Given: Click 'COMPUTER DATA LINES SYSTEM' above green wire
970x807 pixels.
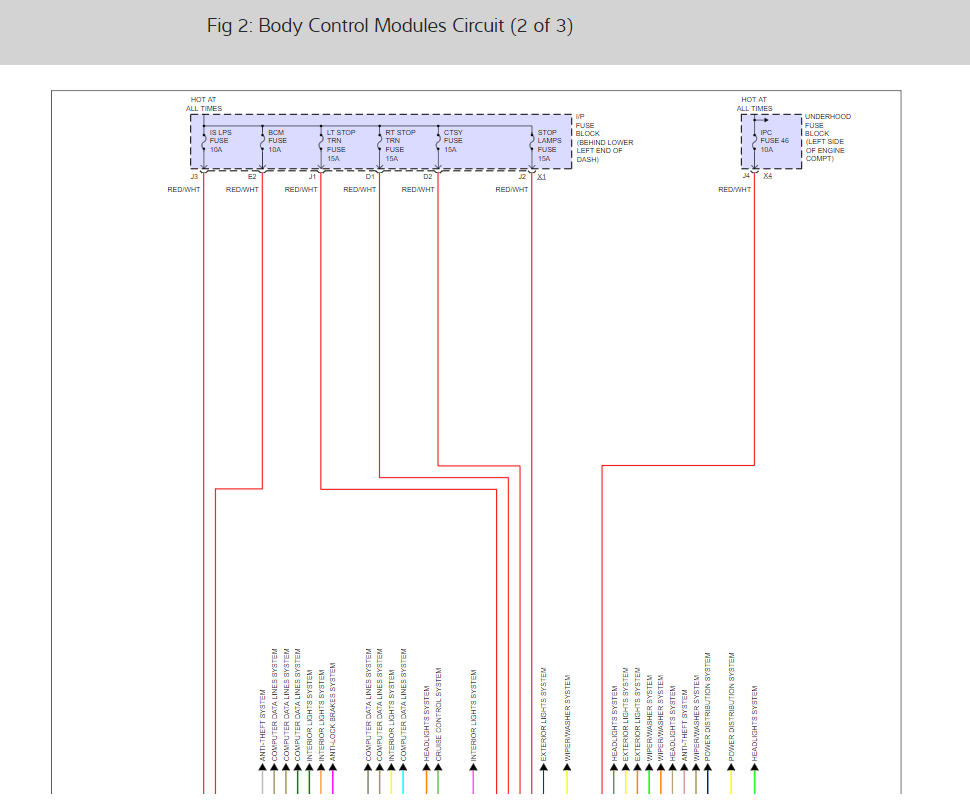Looking at the screenshot, I should point(298,705).
